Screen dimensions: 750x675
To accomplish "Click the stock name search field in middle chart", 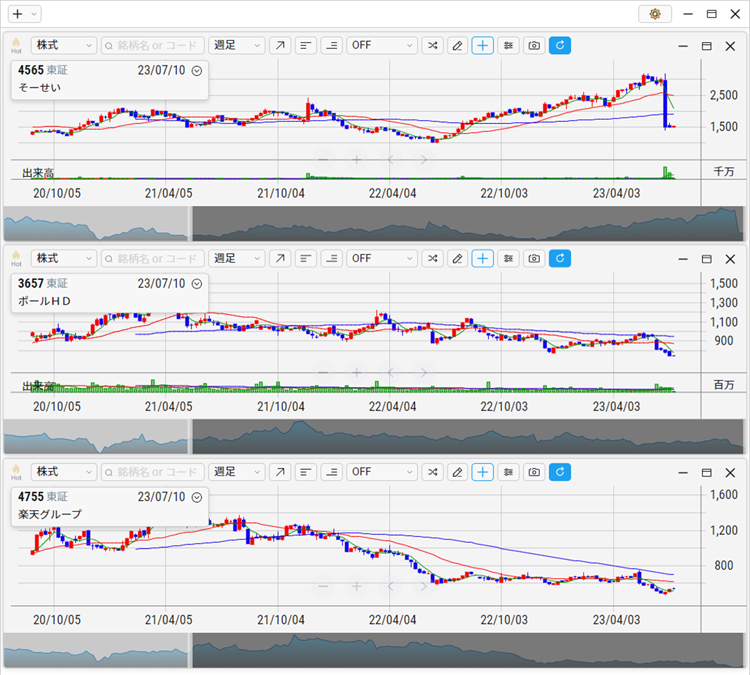I will click(152, 259).
